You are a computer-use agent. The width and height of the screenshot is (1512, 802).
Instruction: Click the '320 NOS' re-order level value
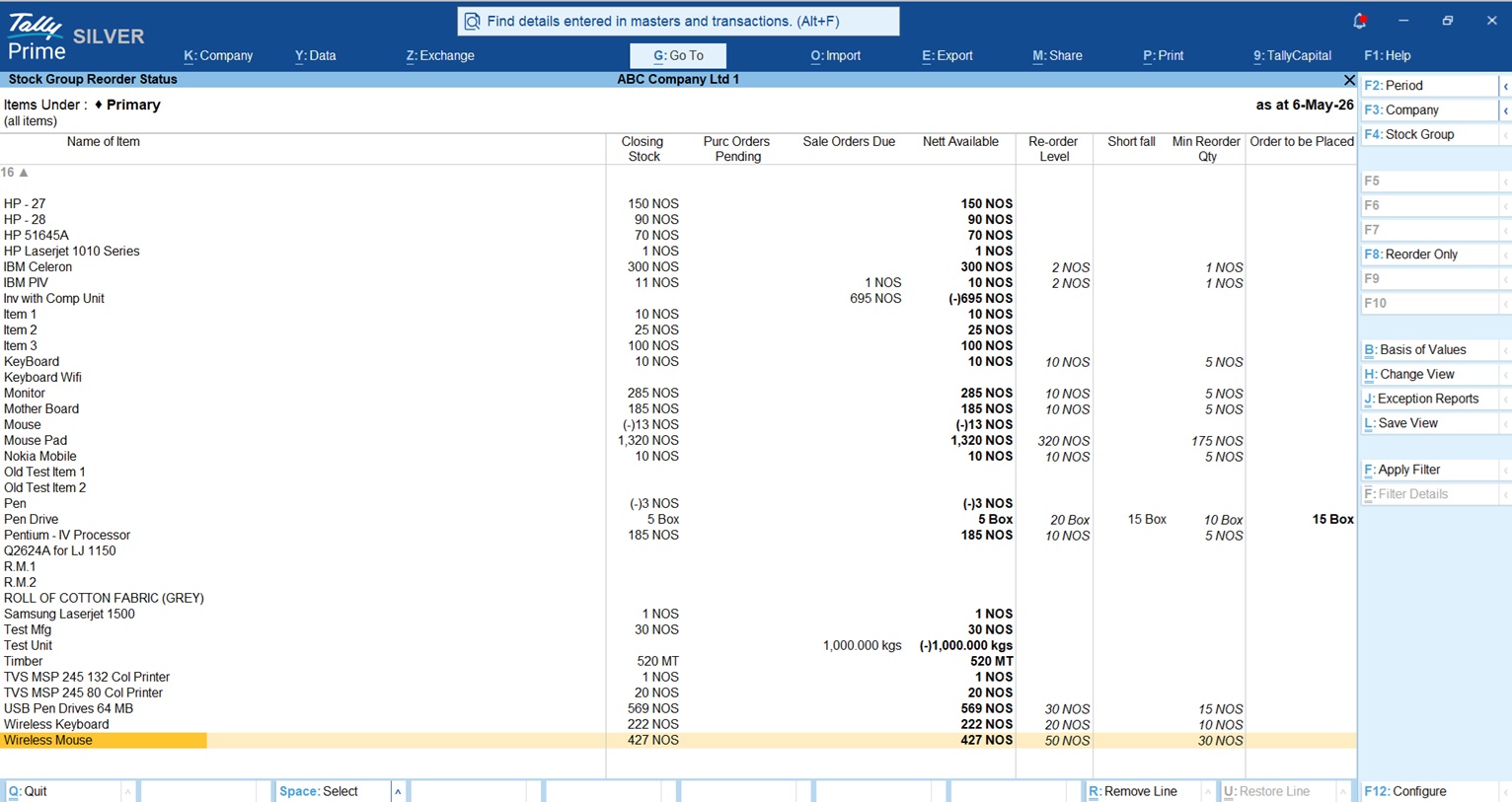1064,441
